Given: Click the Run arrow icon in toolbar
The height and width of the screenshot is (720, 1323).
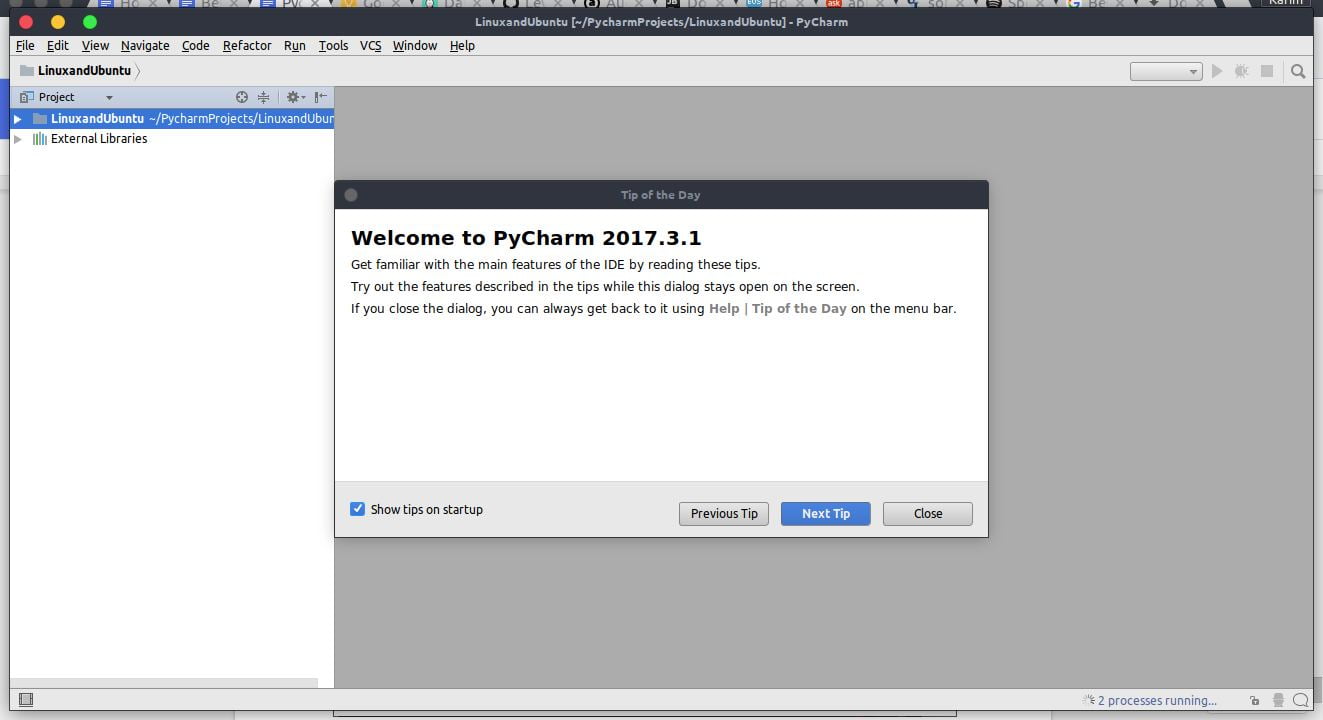Looking at the screenshot, I should click(x=1217, y=71).
